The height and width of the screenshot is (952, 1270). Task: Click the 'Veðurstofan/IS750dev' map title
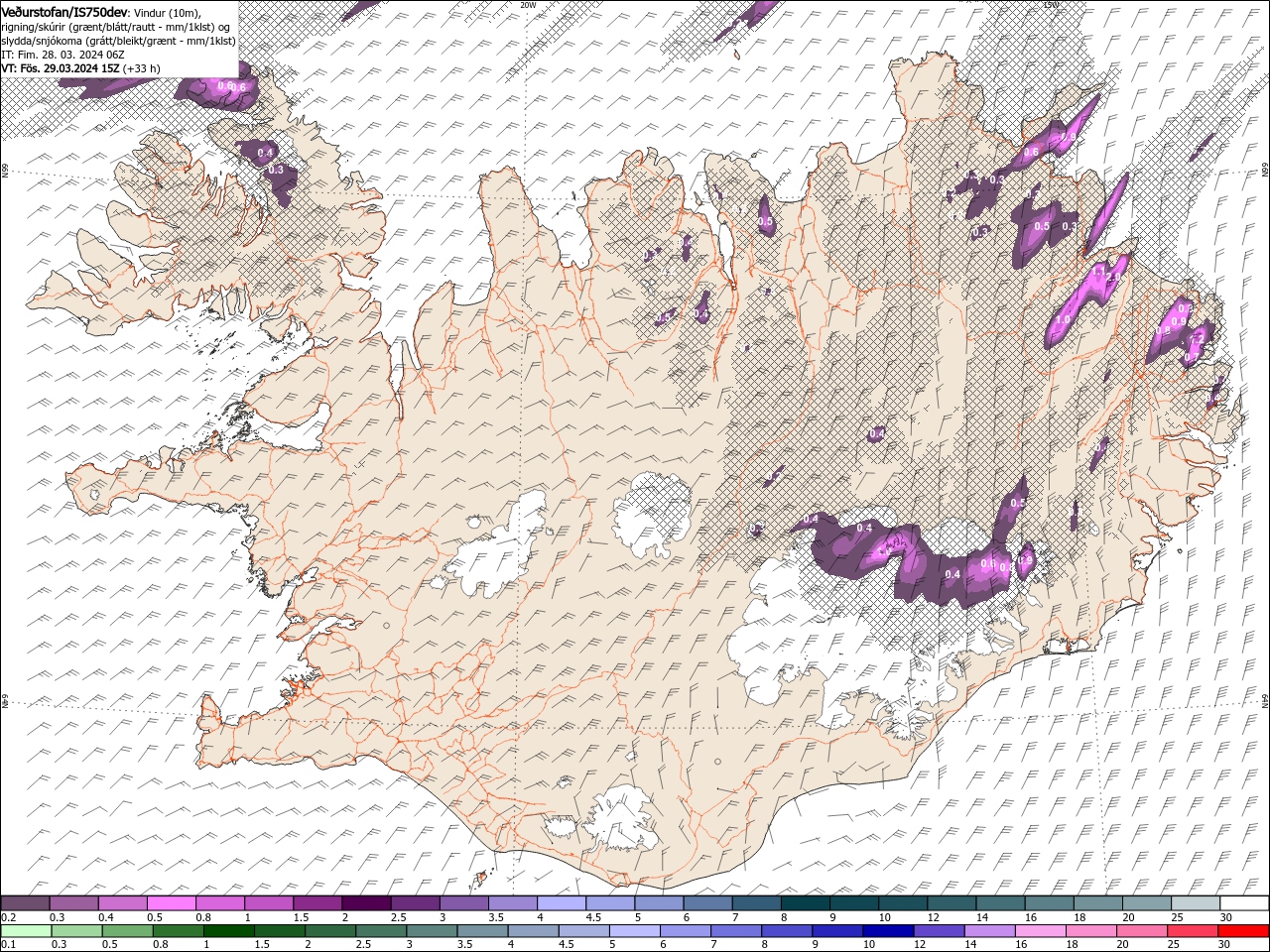coord(64,11)
